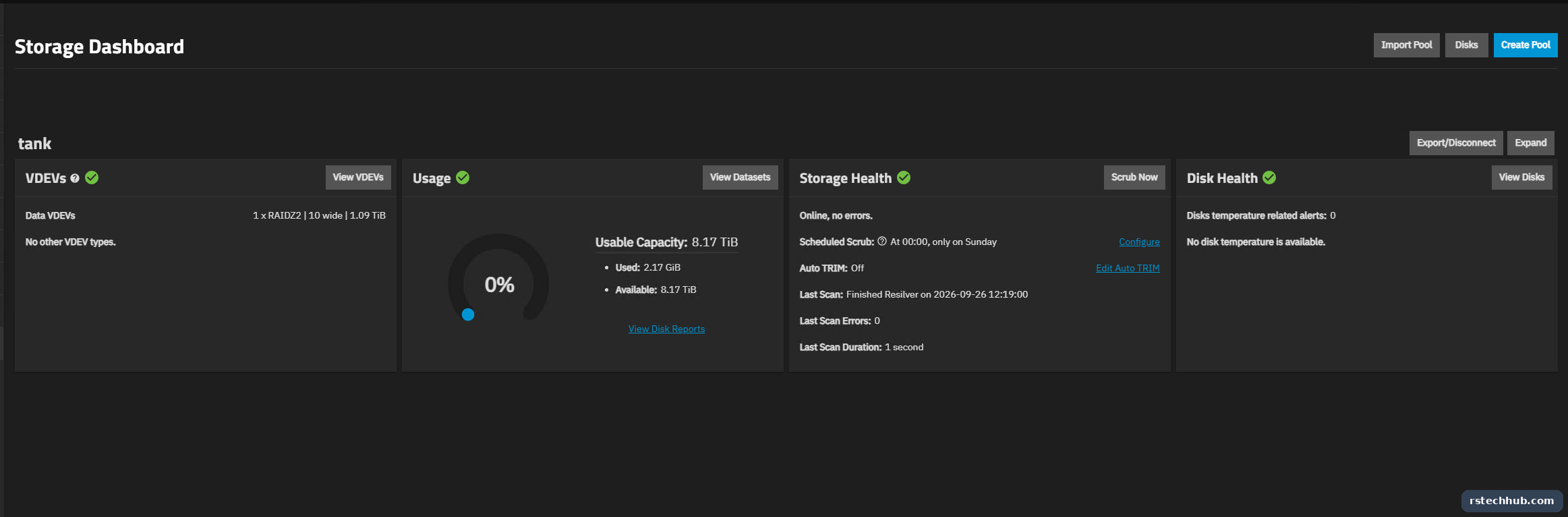Select the '1 x RAIDZ2 | 10 wide | 1.09 TiB' text
1568x517 pixels.
click(319, 215)
